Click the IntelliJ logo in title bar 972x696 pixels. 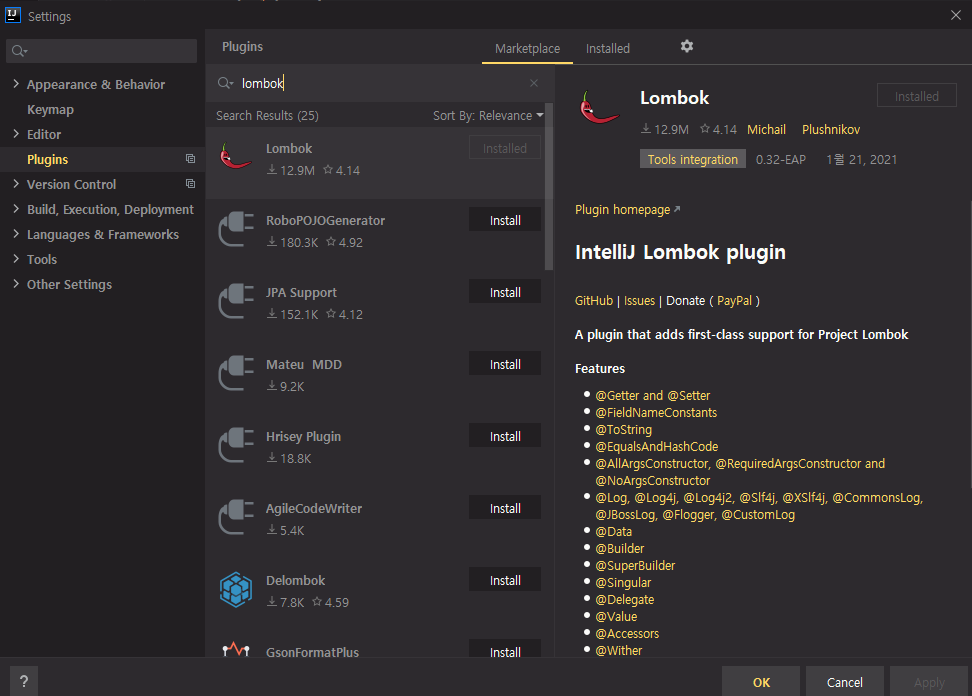click(12, 15)
